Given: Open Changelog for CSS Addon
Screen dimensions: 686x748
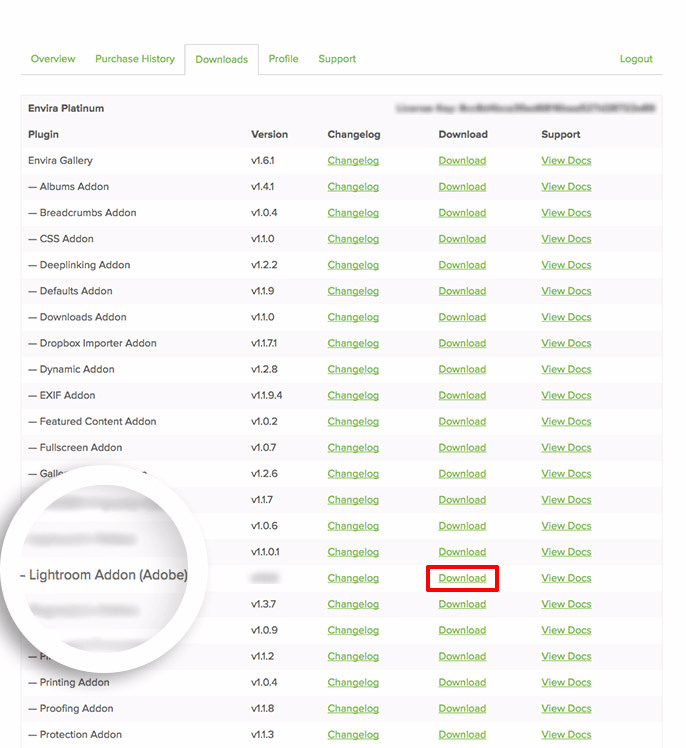Looking at the screenshot, I should pyautogui.click(x=353, y=239).
